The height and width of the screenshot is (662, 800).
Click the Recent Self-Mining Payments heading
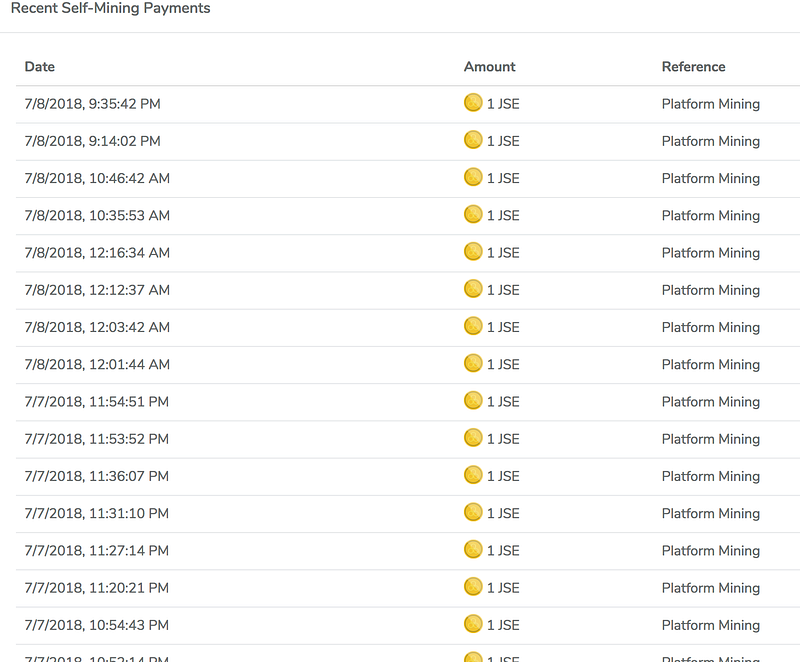pos(110,8)
